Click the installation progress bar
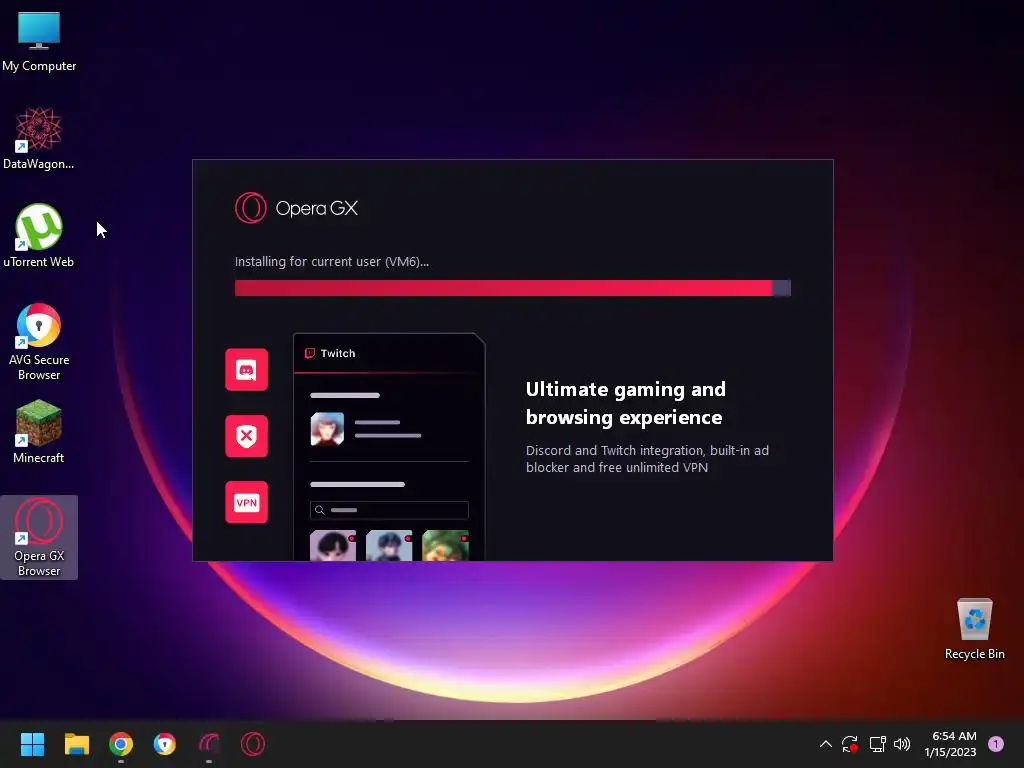Viewport: 1024px width, 768px height. click(513, 288)
